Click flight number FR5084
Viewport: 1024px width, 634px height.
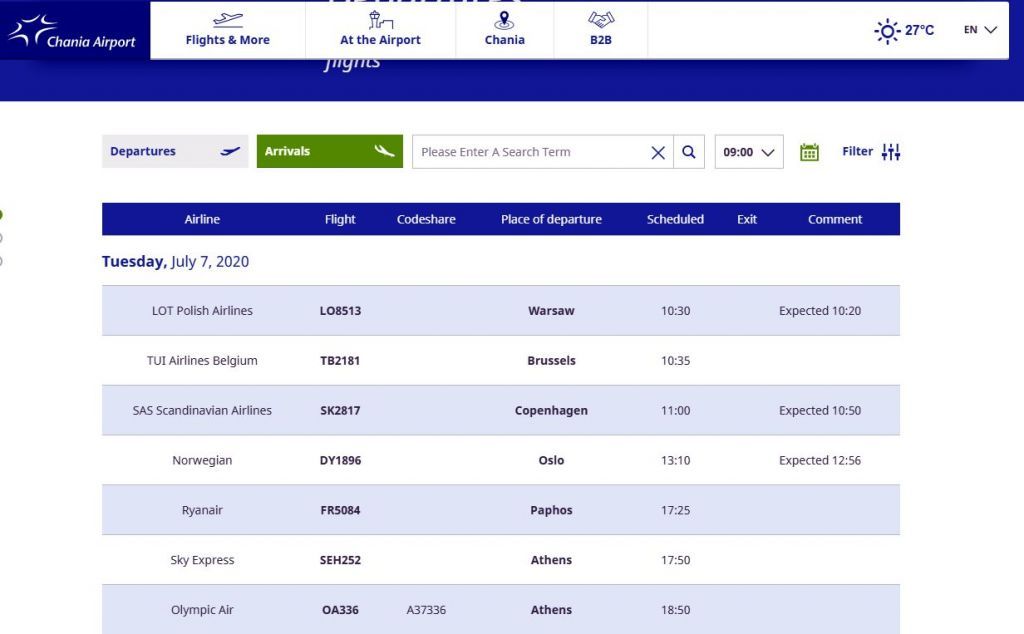(340, 510)
